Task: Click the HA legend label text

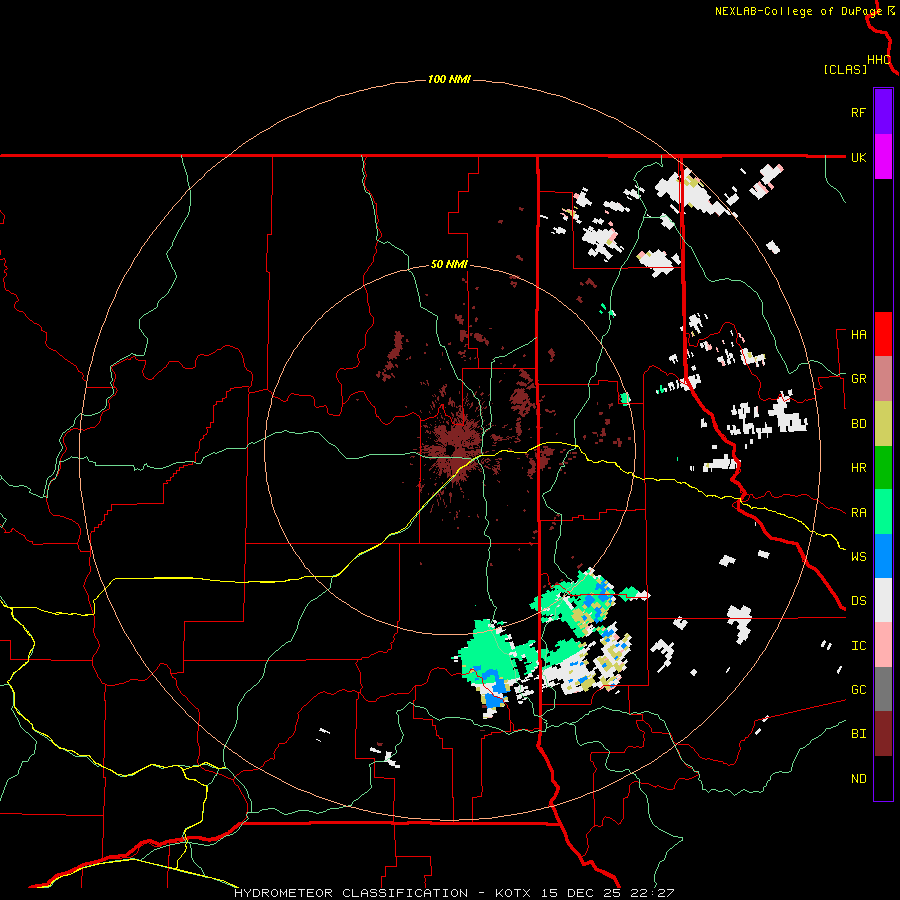Action: coord(858,335)
